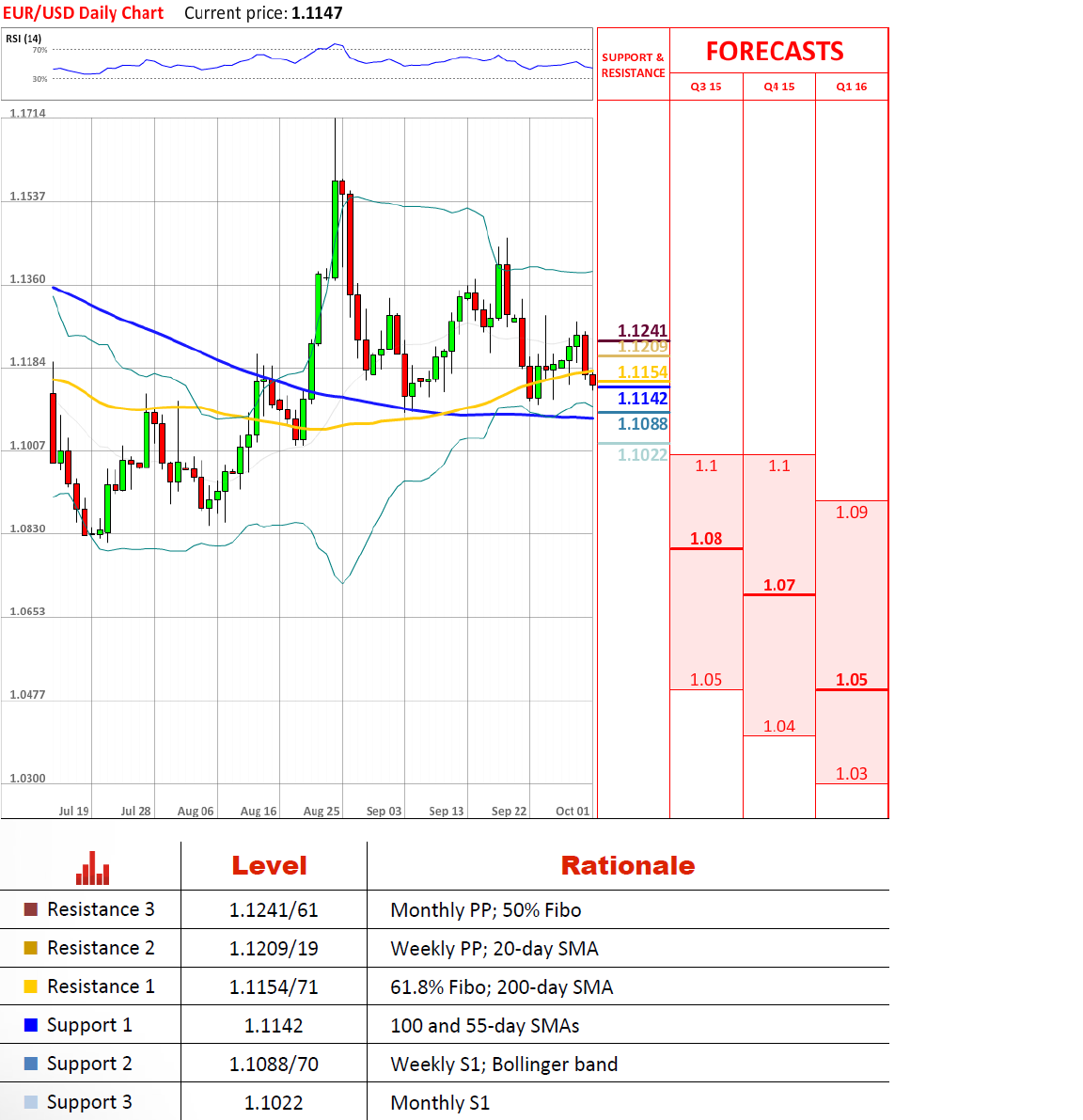This screenshot has width=1083, height=1120.
Task: Click the Oct 01 date axis label
Action: coord(573,811)
